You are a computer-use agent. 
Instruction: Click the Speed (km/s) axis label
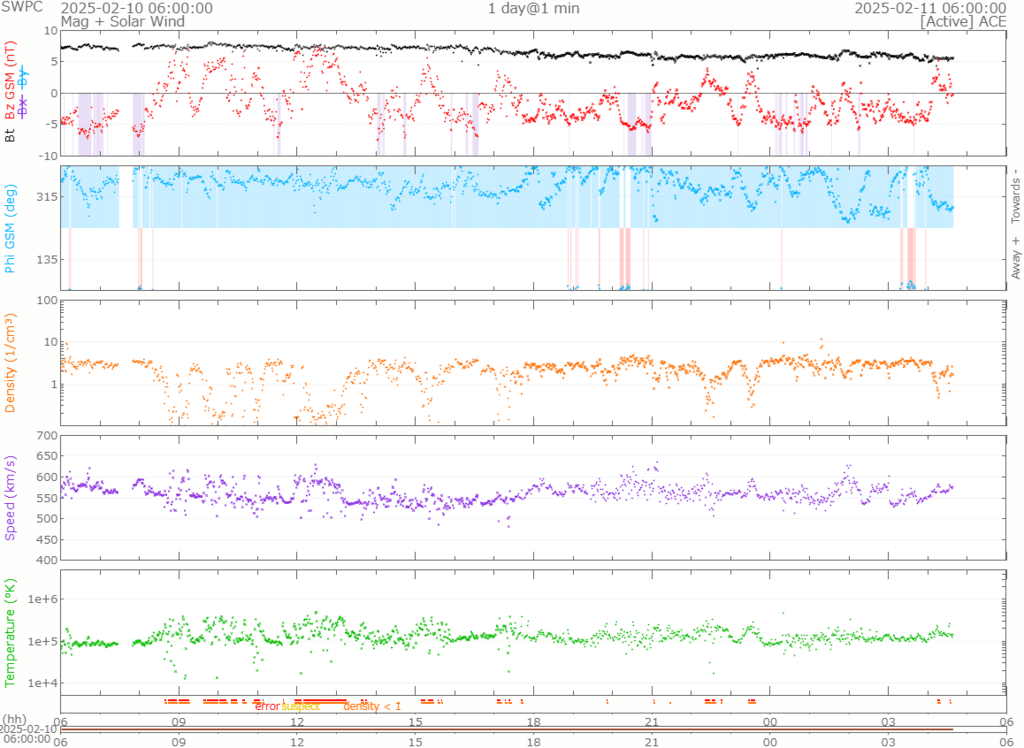[10, 497]
